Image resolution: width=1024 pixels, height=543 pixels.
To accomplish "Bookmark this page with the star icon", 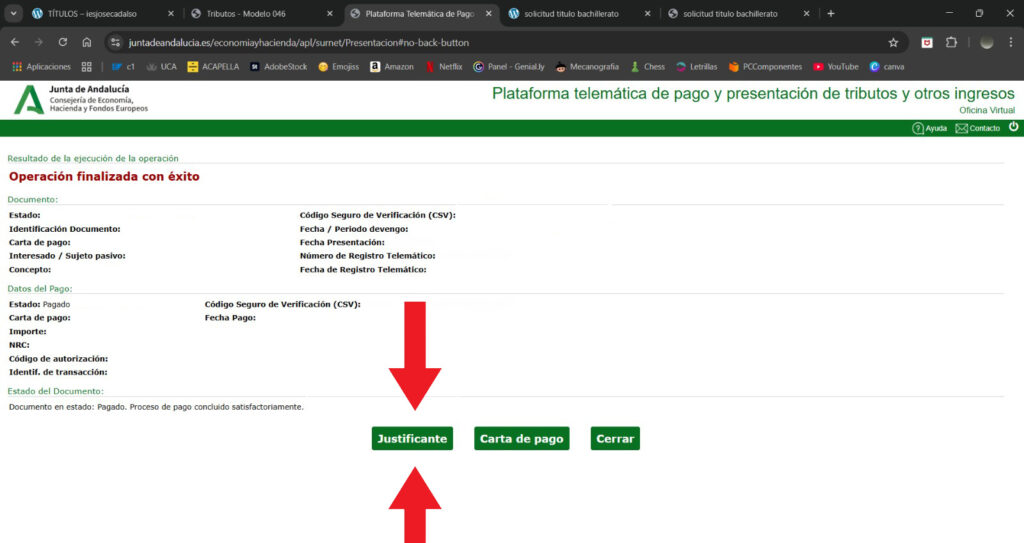I will point(893,43).
